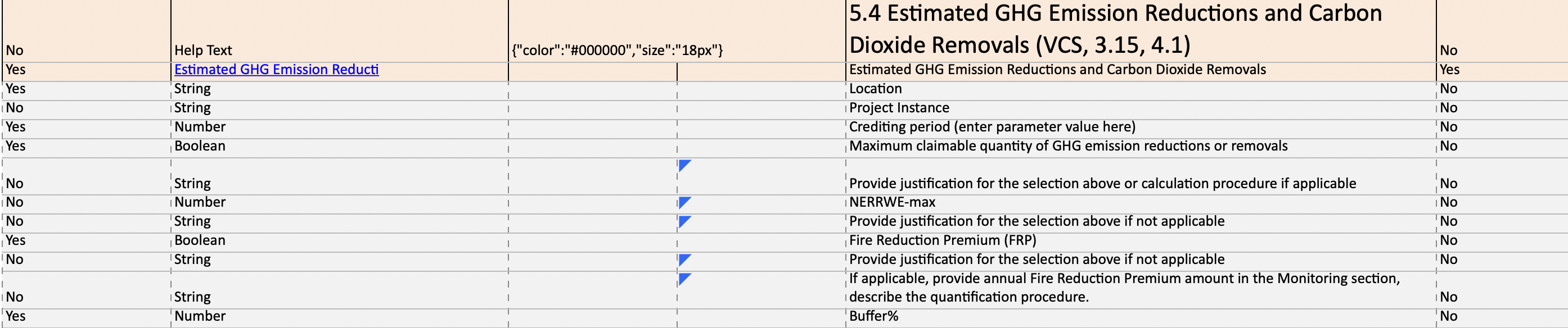Click comment marker in row directly below NERRWE-max
1568x328 pixels.
(684, 221)
